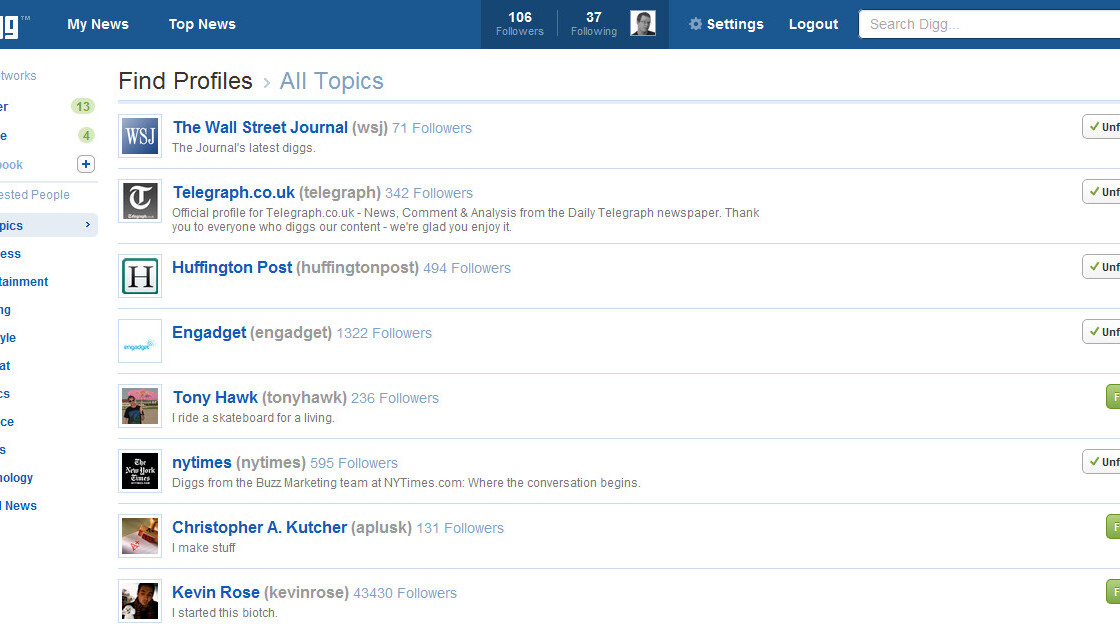
Task: Click 1322 Followers next to Engadget
Action: pos(384,333)
